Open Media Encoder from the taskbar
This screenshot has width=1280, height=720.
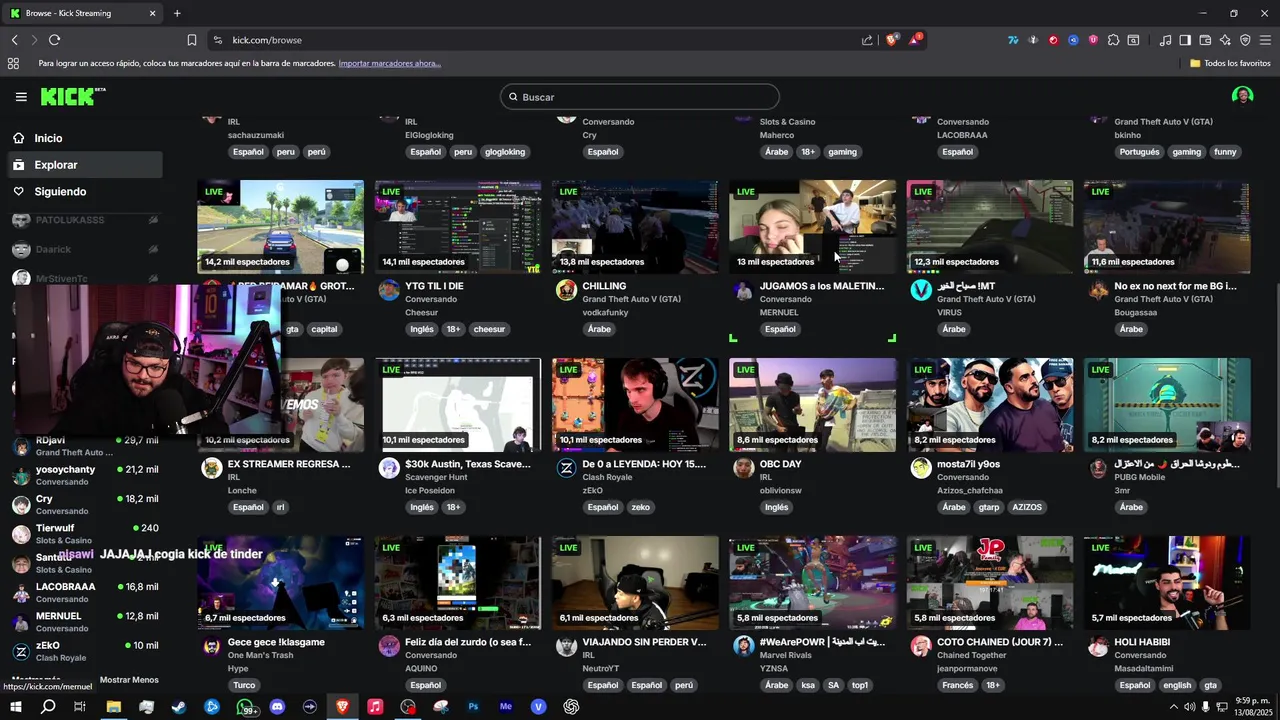pyautogui.click(x=506, y=707)
